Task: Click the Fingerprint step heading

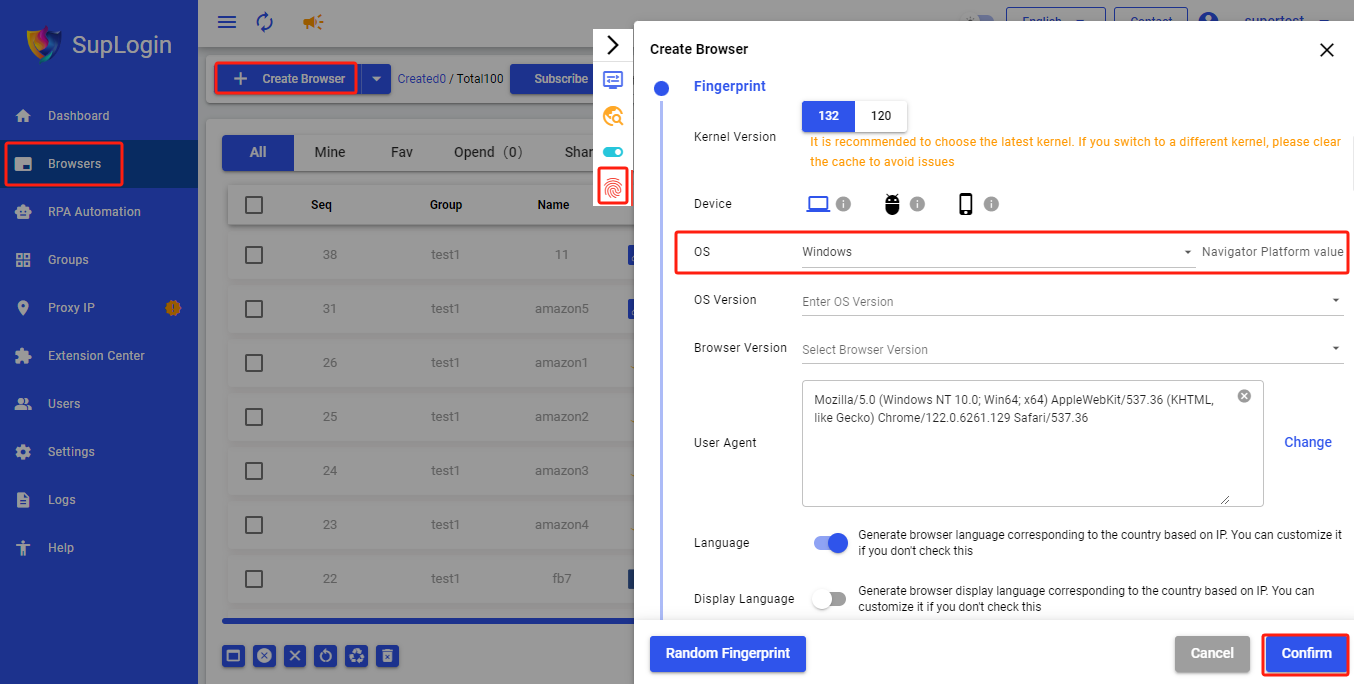Action: coord(730,87)
